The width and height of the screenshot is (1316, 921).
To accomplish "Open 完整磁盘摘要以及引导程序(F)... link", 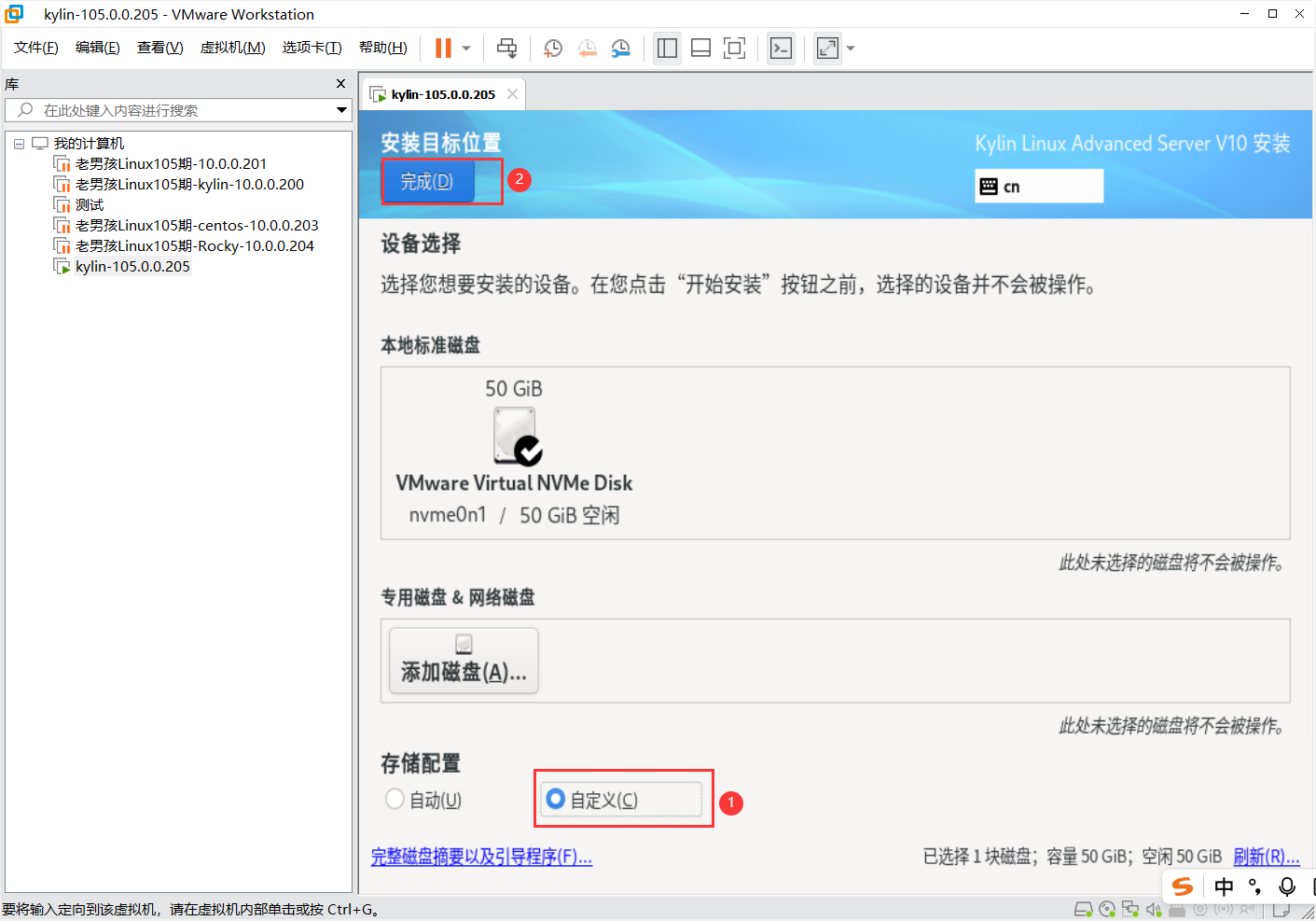I will tap(481, 857).
